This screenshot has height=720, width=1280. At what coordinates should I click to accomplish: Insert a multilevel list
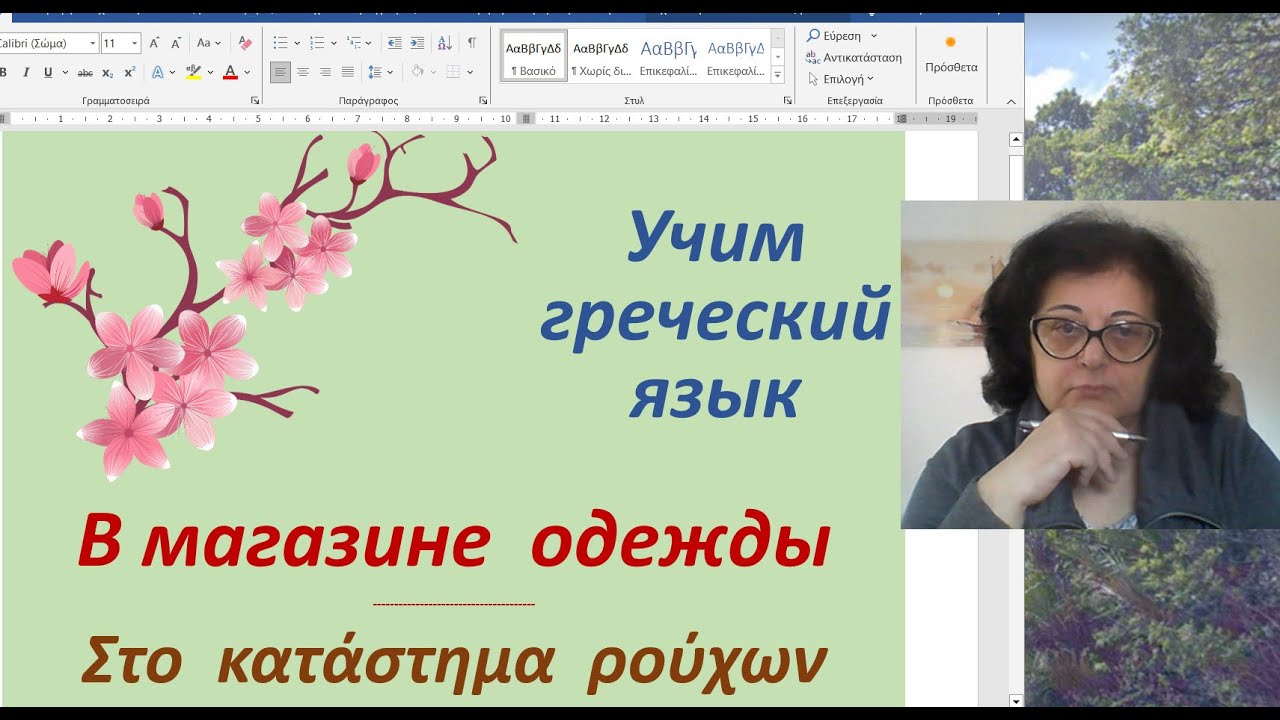pos(354,43)
